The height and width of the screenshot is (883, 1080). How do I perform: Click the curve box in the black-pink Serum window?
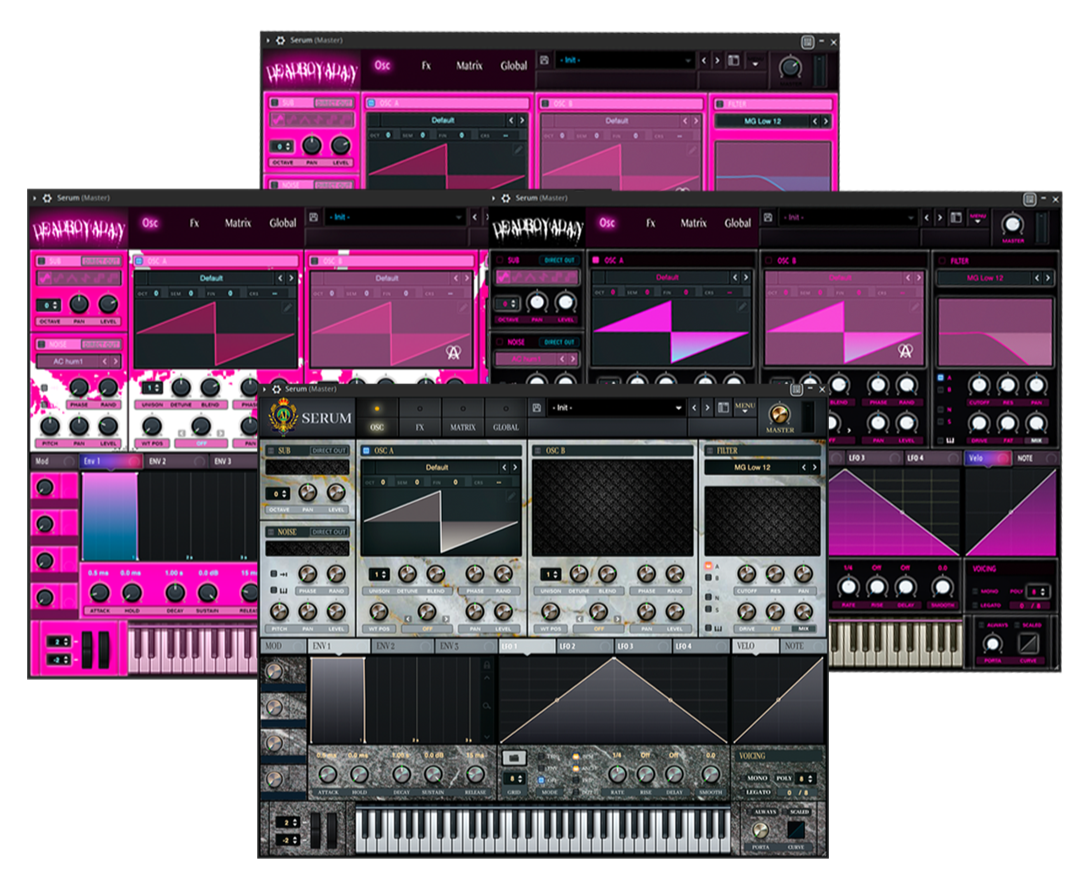tap(1028, 643)
